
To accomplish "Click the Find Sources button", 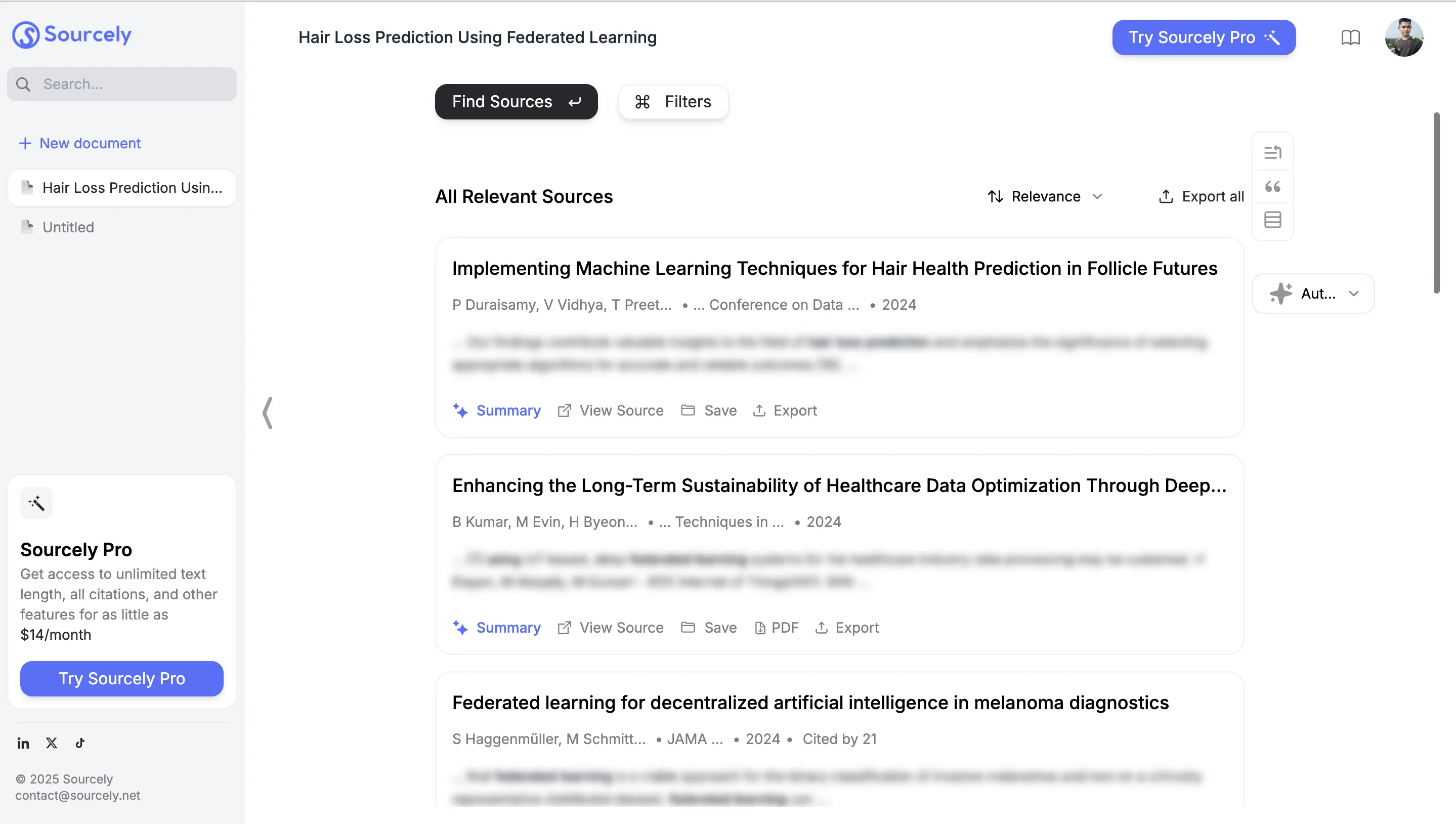I will (516, 102).
